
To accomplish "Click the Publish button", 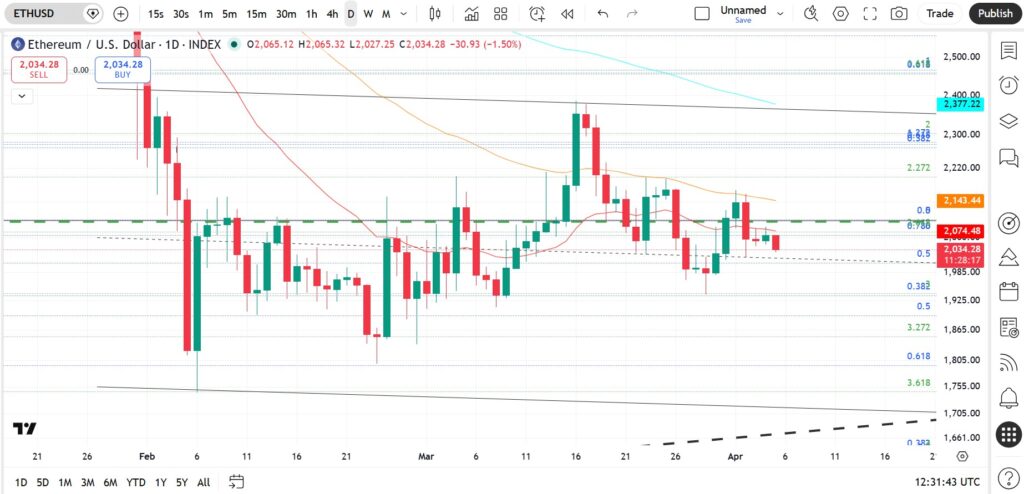I will point(995,13).
